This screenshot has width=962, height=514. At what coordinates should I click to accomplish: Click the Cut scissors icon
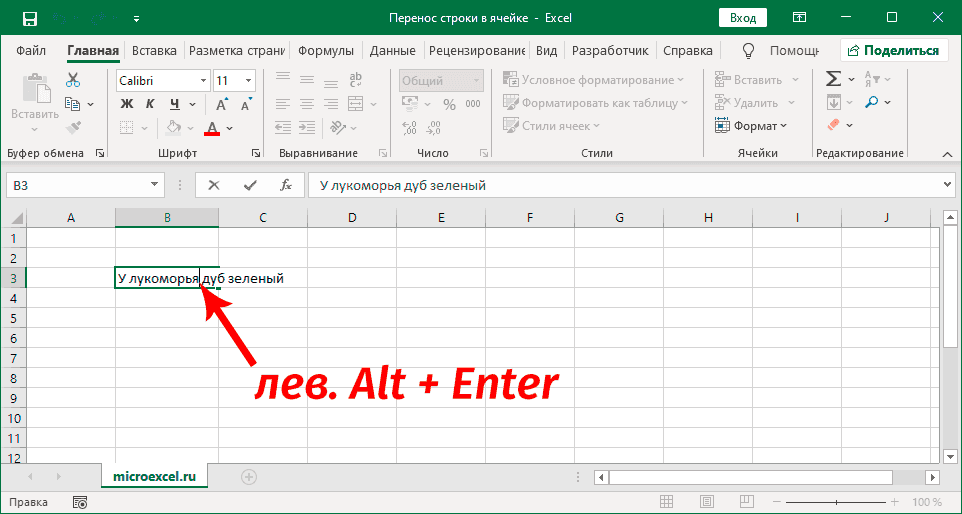pyautogui.click(x=73, y=80)
